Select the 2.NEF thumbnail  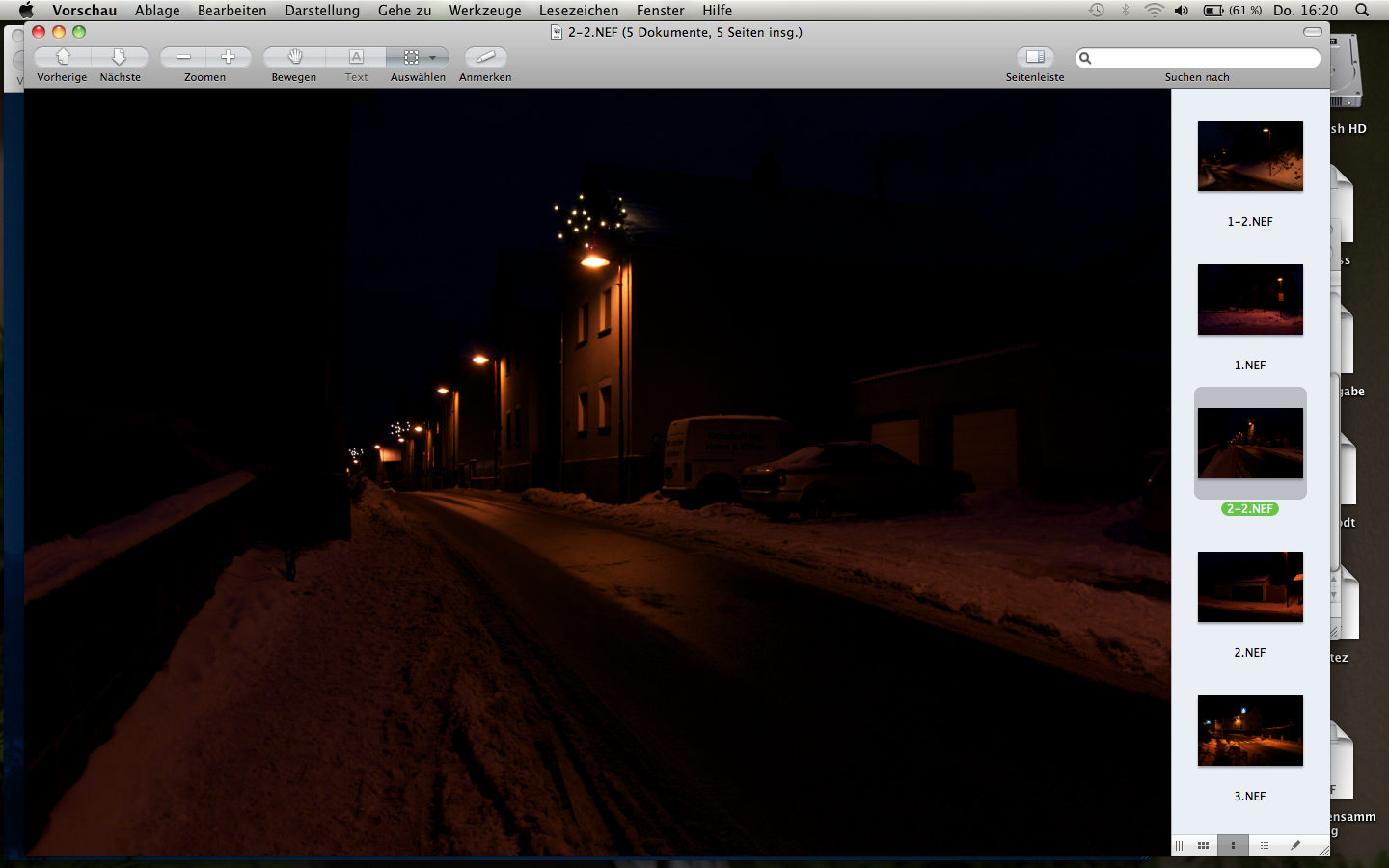pos(1250,586)
